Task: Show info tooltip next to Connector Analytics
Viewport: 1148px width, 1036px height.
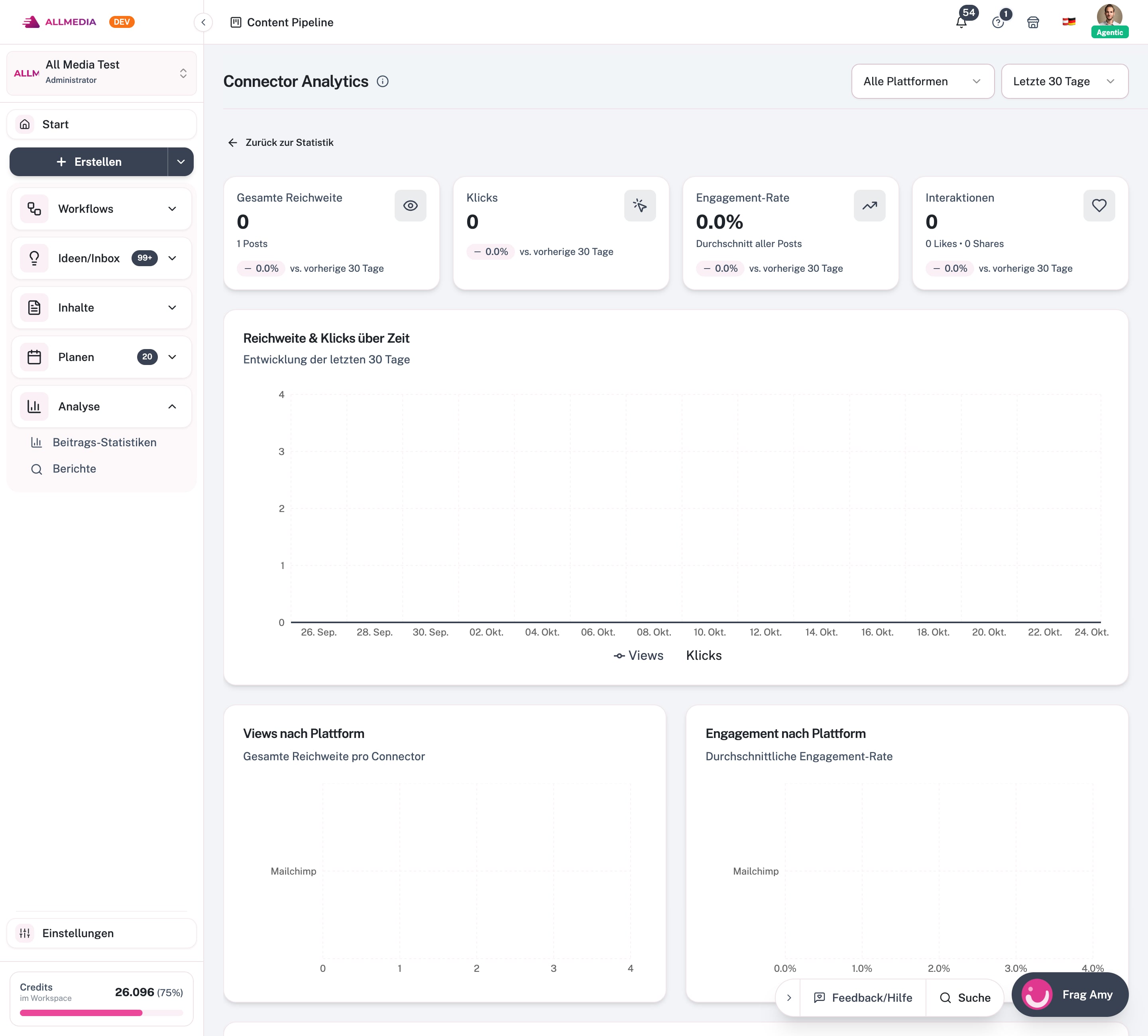Action: (x=383, y=81)
